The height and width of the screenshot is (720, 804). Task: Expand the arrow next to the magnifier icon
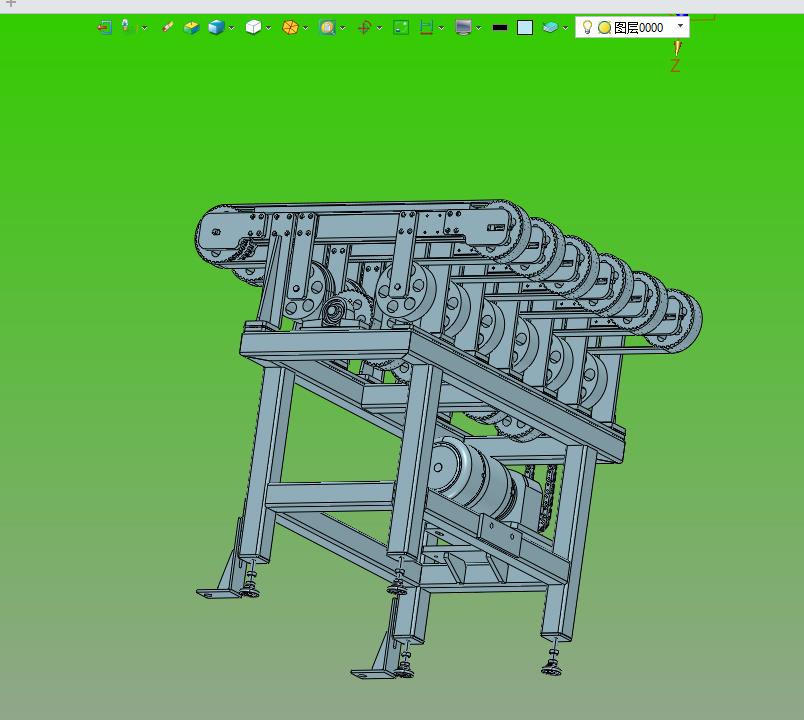pos(342,28)
